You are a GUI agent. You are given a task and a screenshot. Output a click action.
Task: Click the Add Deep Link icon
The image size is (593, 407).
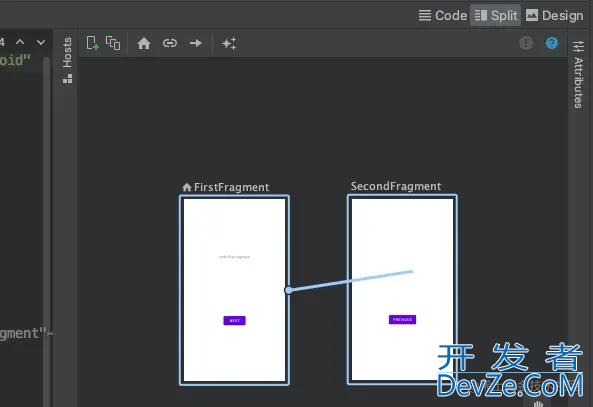coord(170,43)
